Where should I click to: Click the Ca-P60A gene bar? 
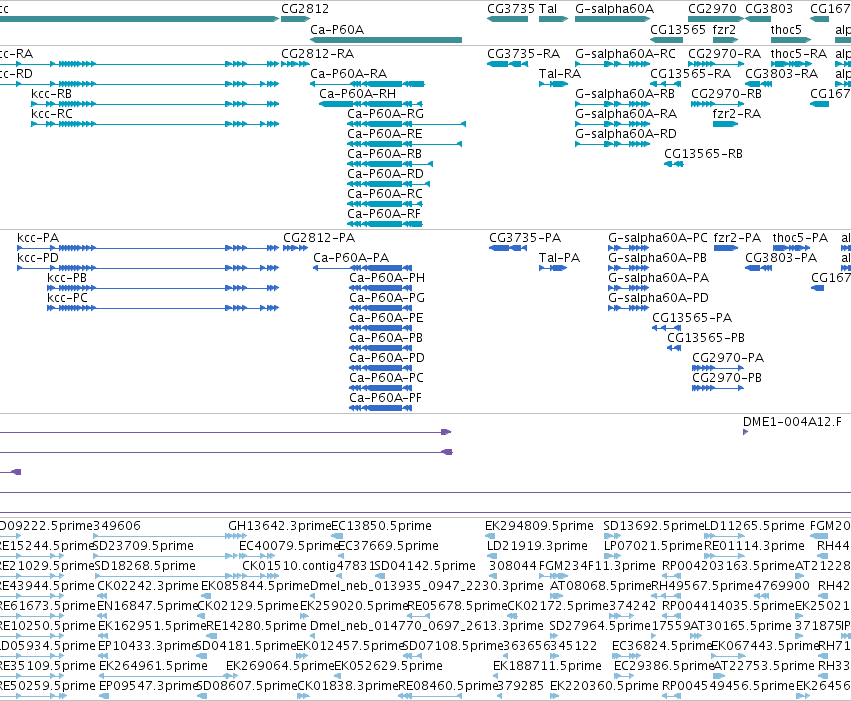tap(386, 40)
